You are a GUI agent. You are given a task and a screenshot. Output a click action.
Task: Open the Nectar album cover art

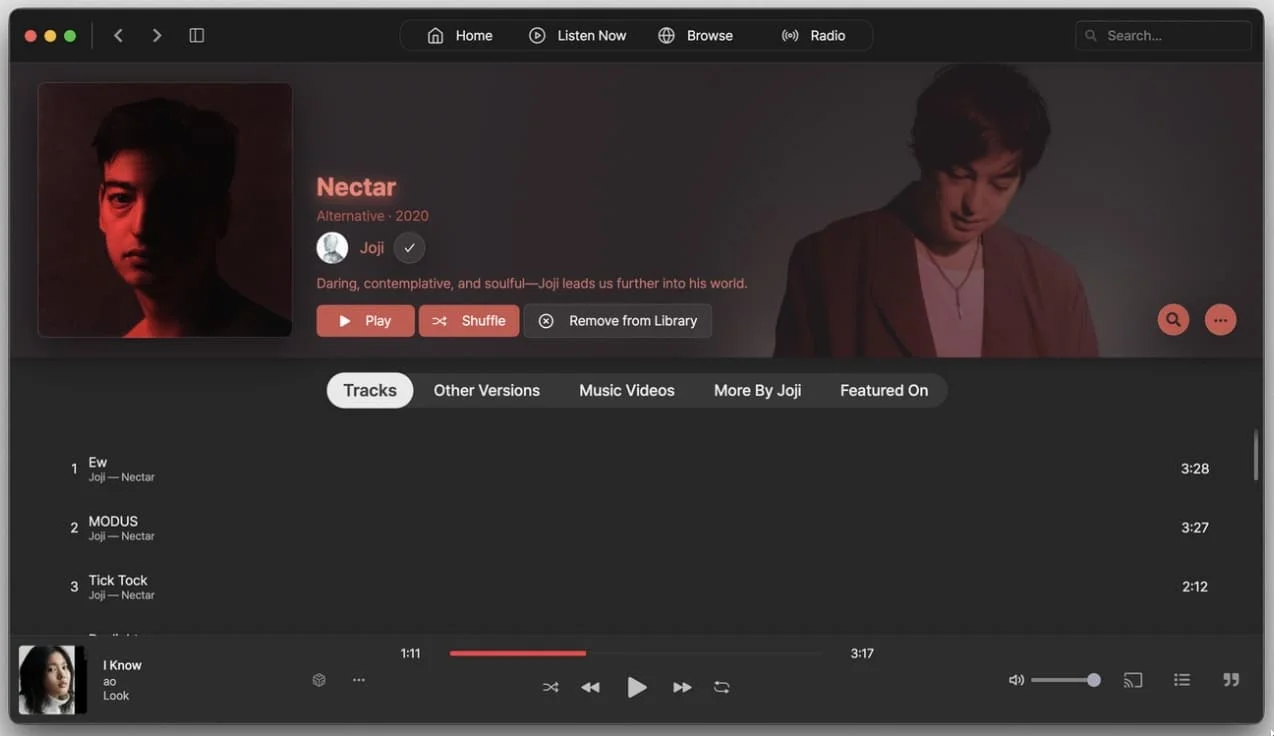[x=165, y=210]
